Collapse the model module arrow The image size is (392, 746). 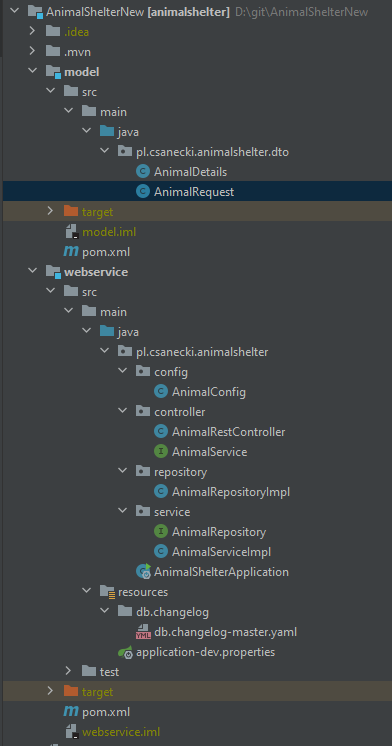point(32,71)
